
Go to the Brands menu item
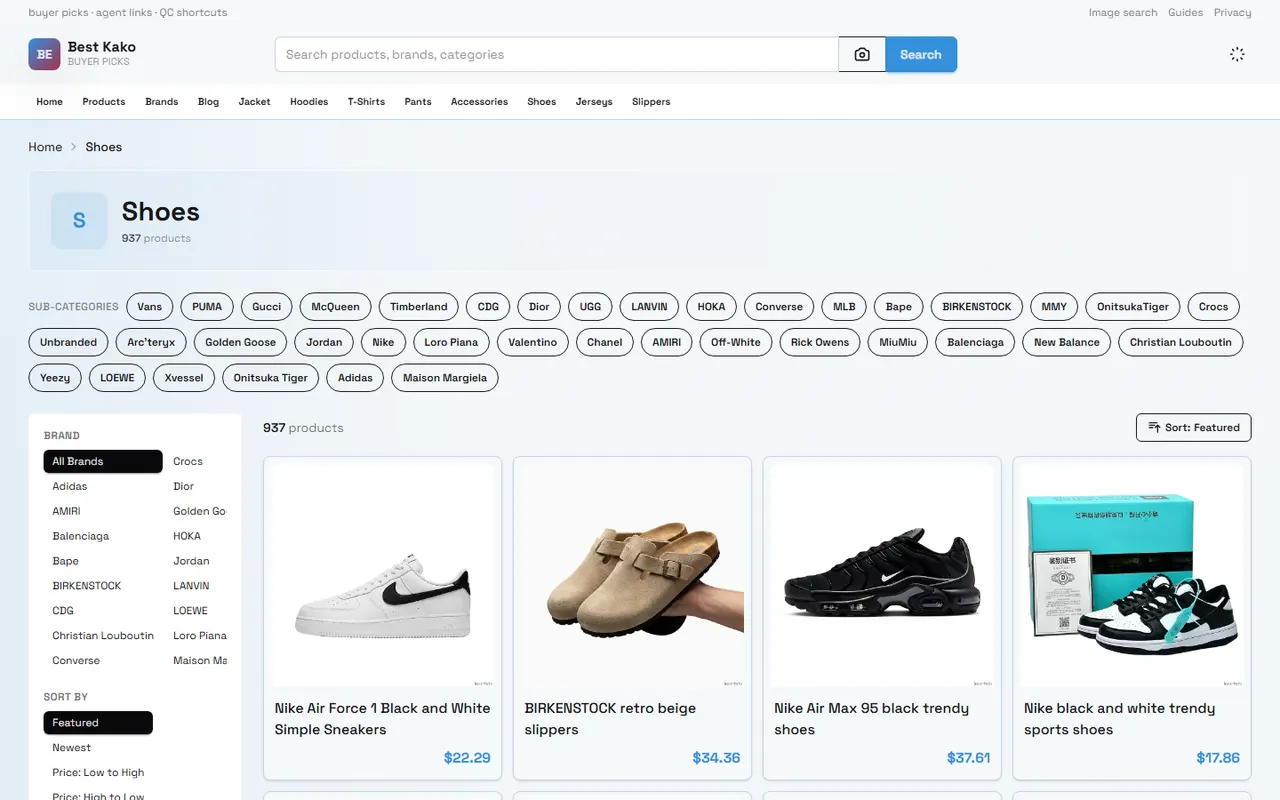[161, 102]
